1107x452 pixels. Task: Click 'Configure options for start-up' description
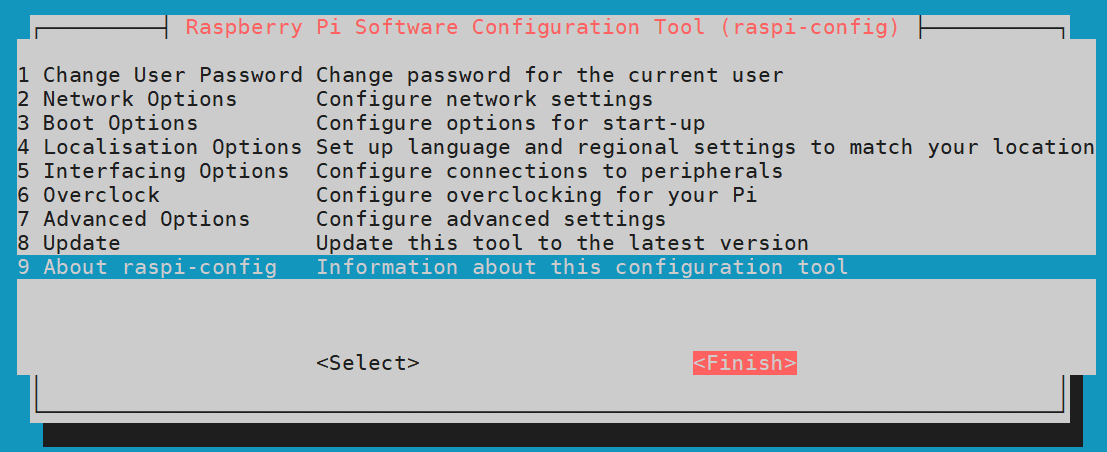pos(510,123)
